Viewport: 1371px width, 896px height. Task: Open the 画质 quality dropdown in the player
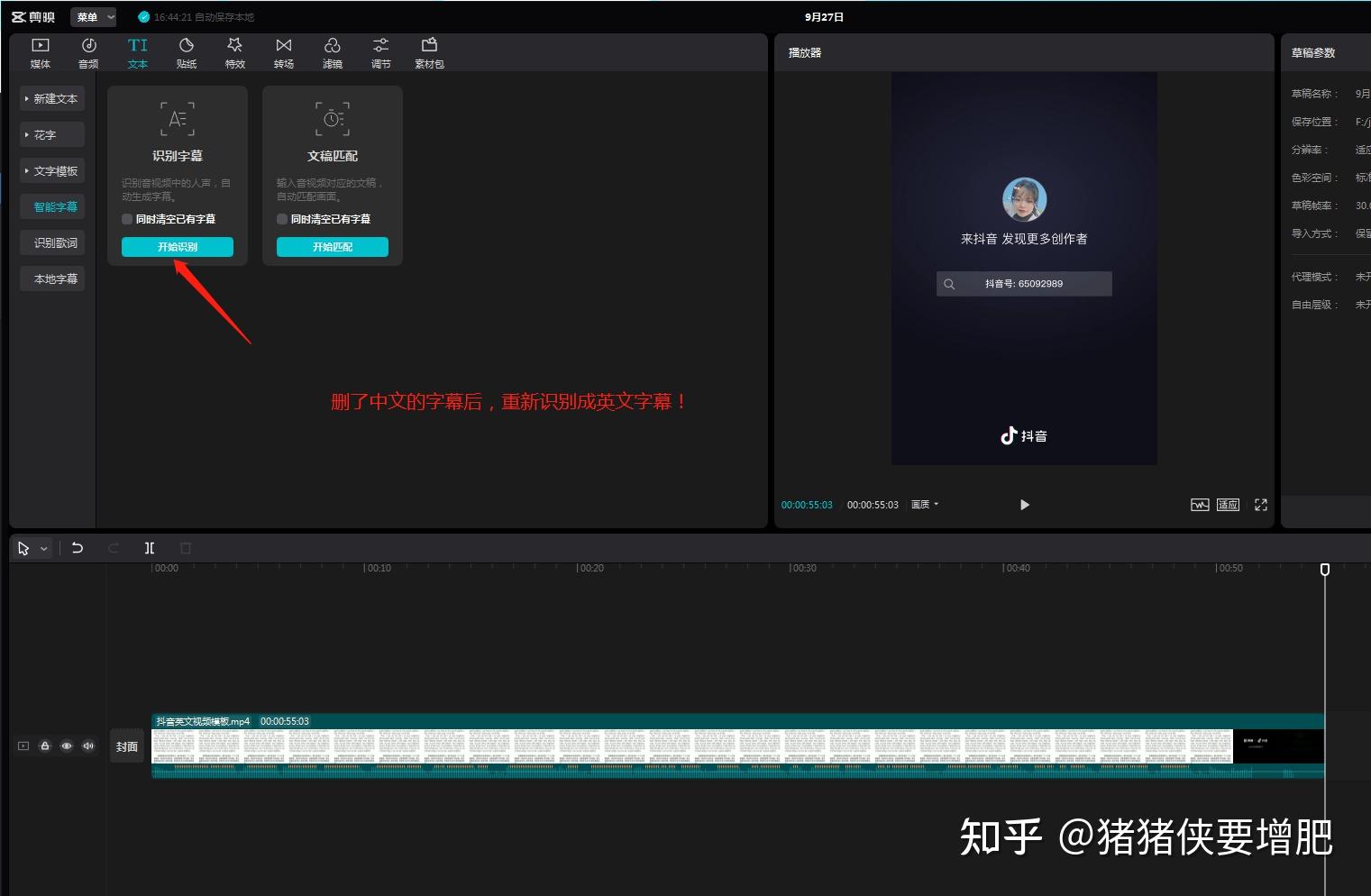[x=925, y=505]
